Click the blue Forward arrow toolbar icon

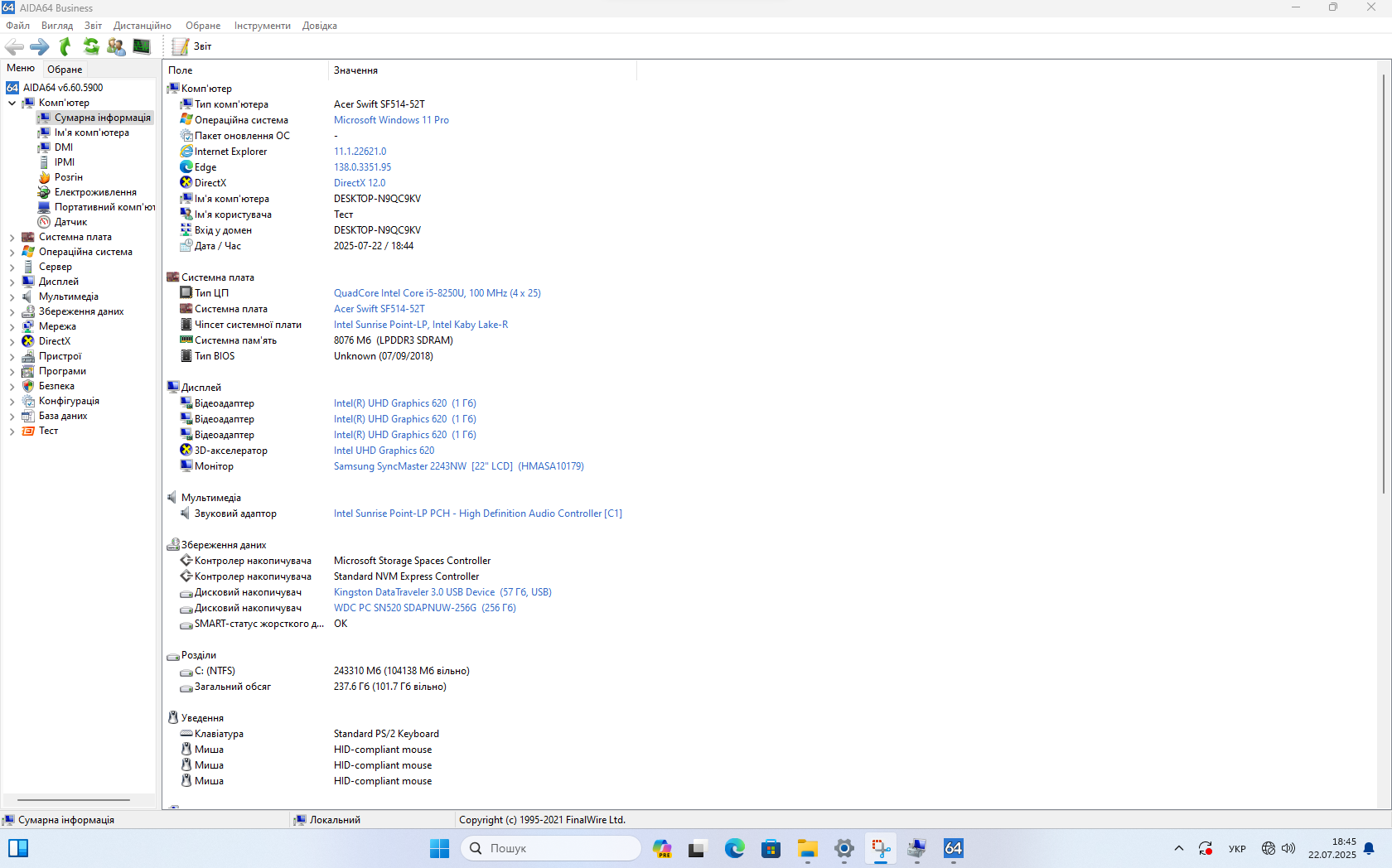click(40, 46)
